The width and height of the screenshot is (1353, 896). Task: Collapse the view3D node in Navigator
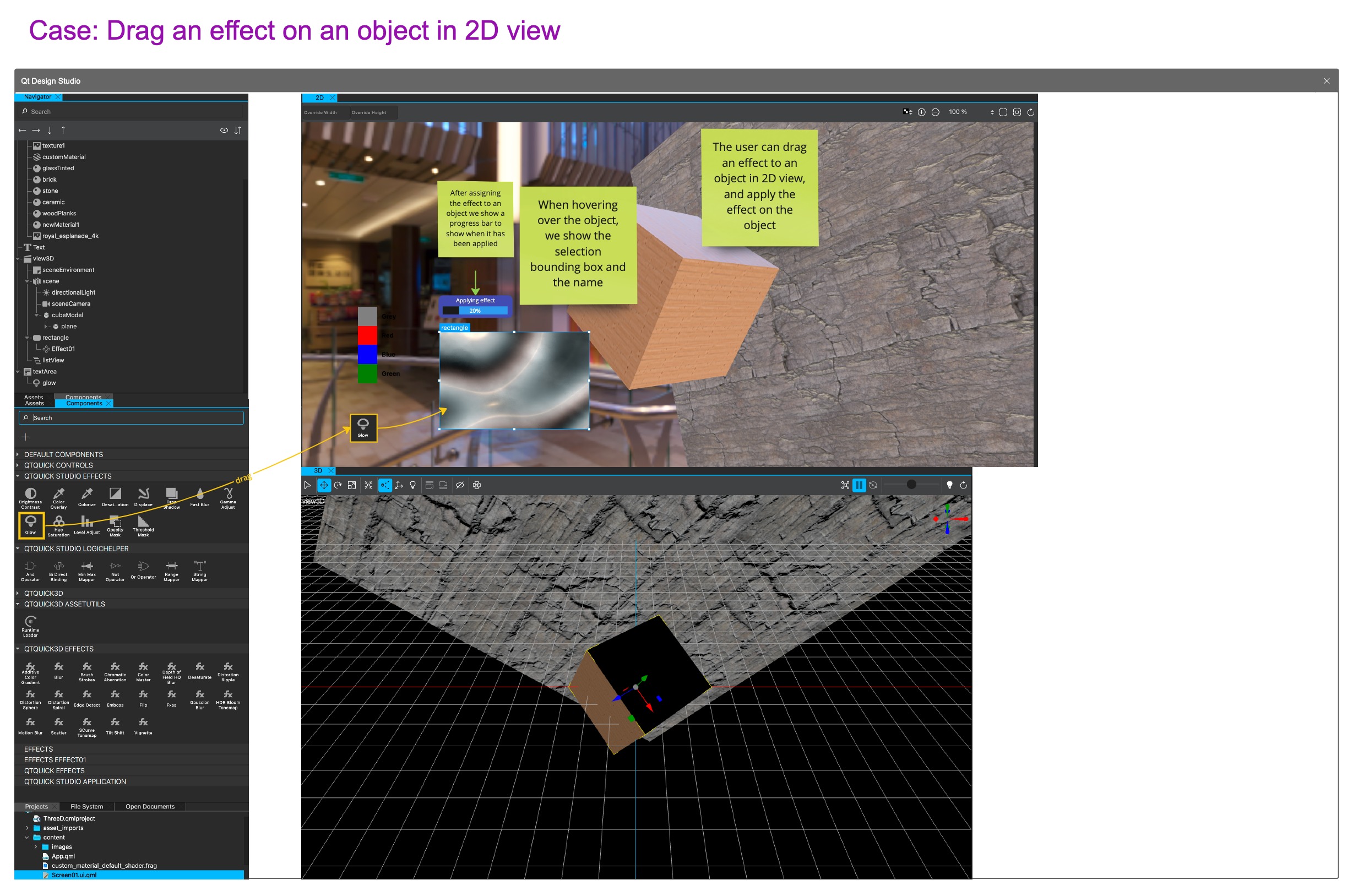pyautogui.click(x=18, y=259)
